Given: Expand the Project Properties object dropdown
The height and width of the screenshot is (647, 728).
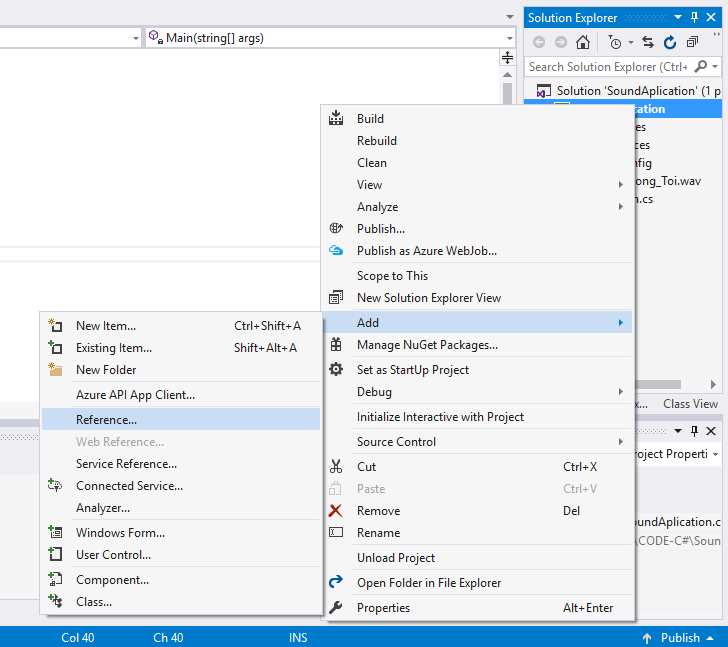Looking at the screenshot, I should 715,454.
